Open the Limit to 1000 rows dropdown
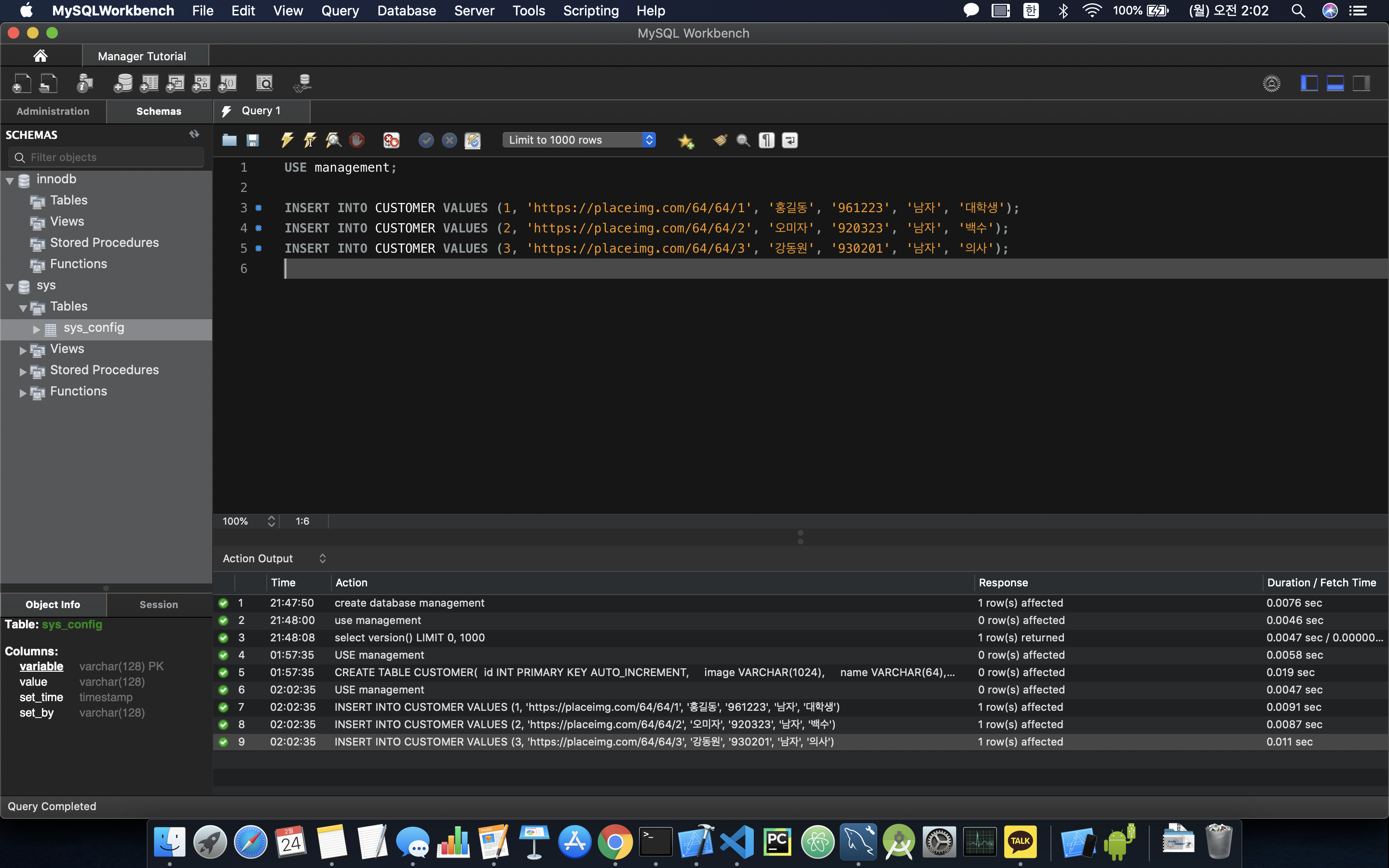Screen dimensions: 1389x868 (x=579, y=140)
